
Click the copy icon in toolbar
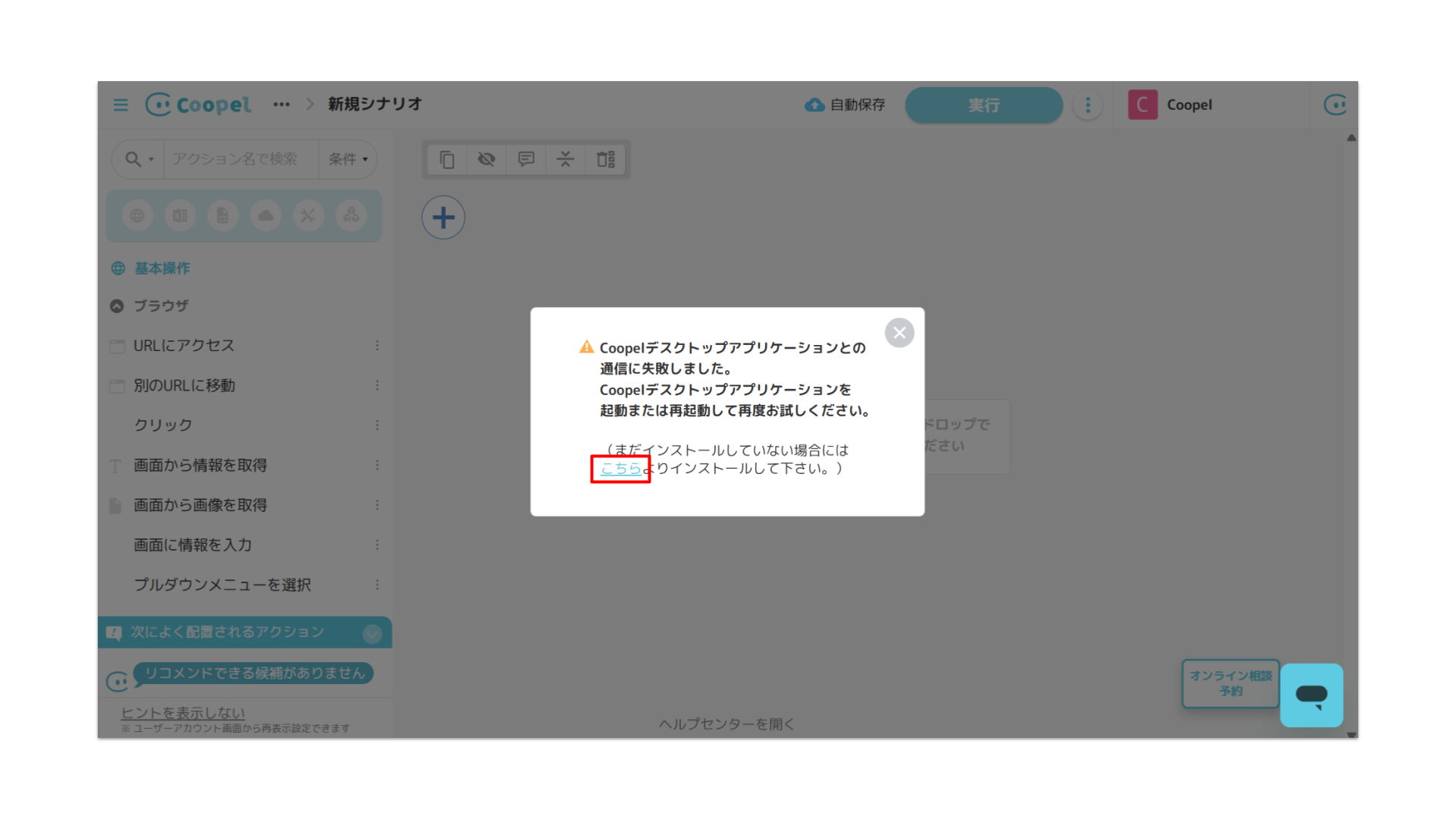(x=447, y=159)
